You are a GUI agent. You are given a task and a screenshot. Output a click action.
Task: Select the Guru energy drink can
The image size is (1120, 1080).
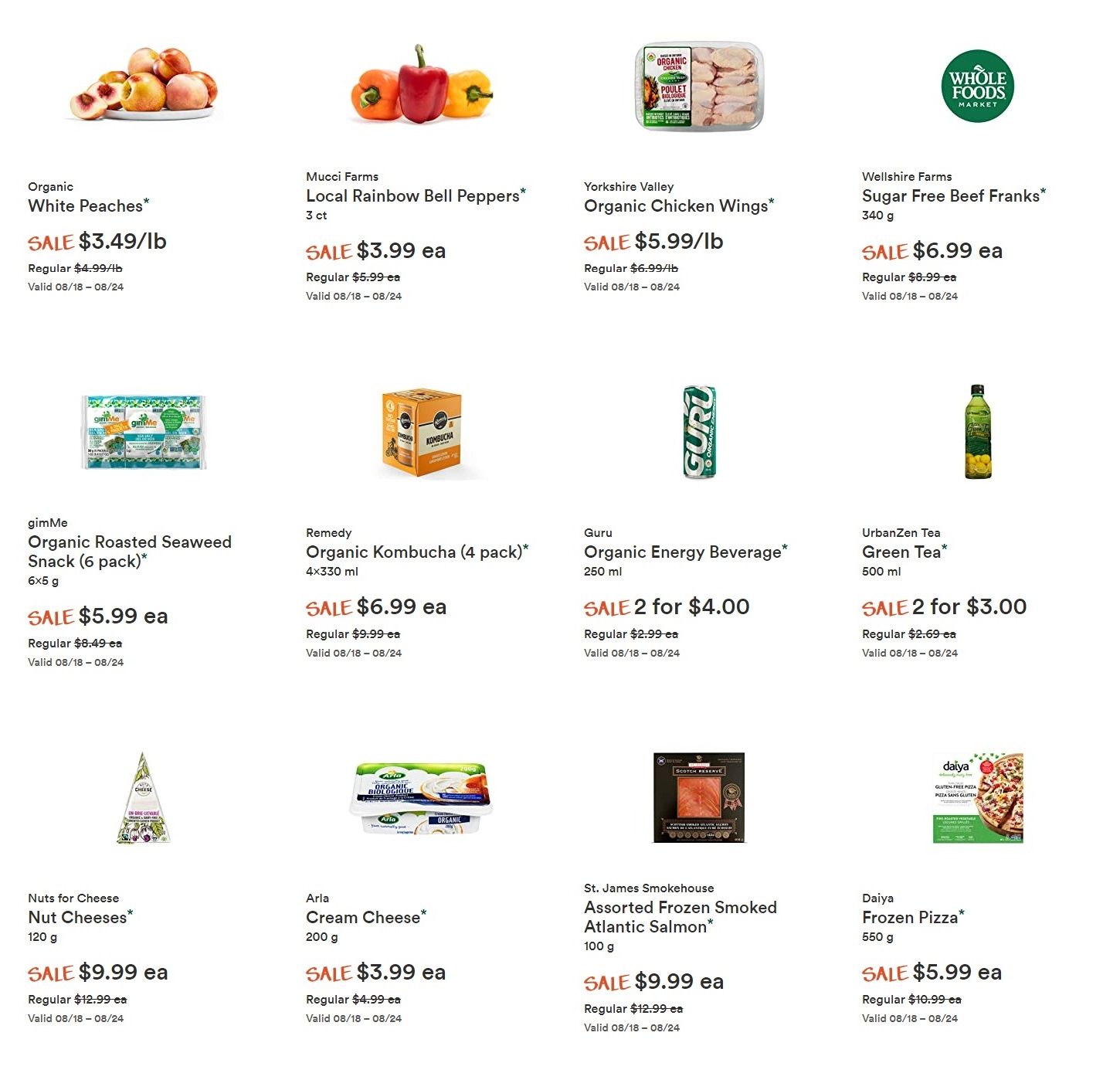(700, 432)
